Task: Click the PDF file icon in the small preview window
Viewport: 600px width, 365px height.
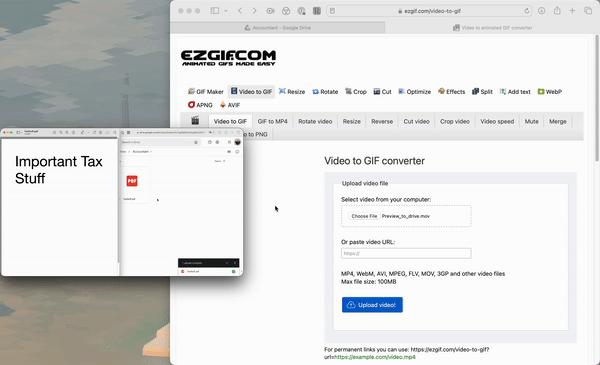Action: [132, 181]
